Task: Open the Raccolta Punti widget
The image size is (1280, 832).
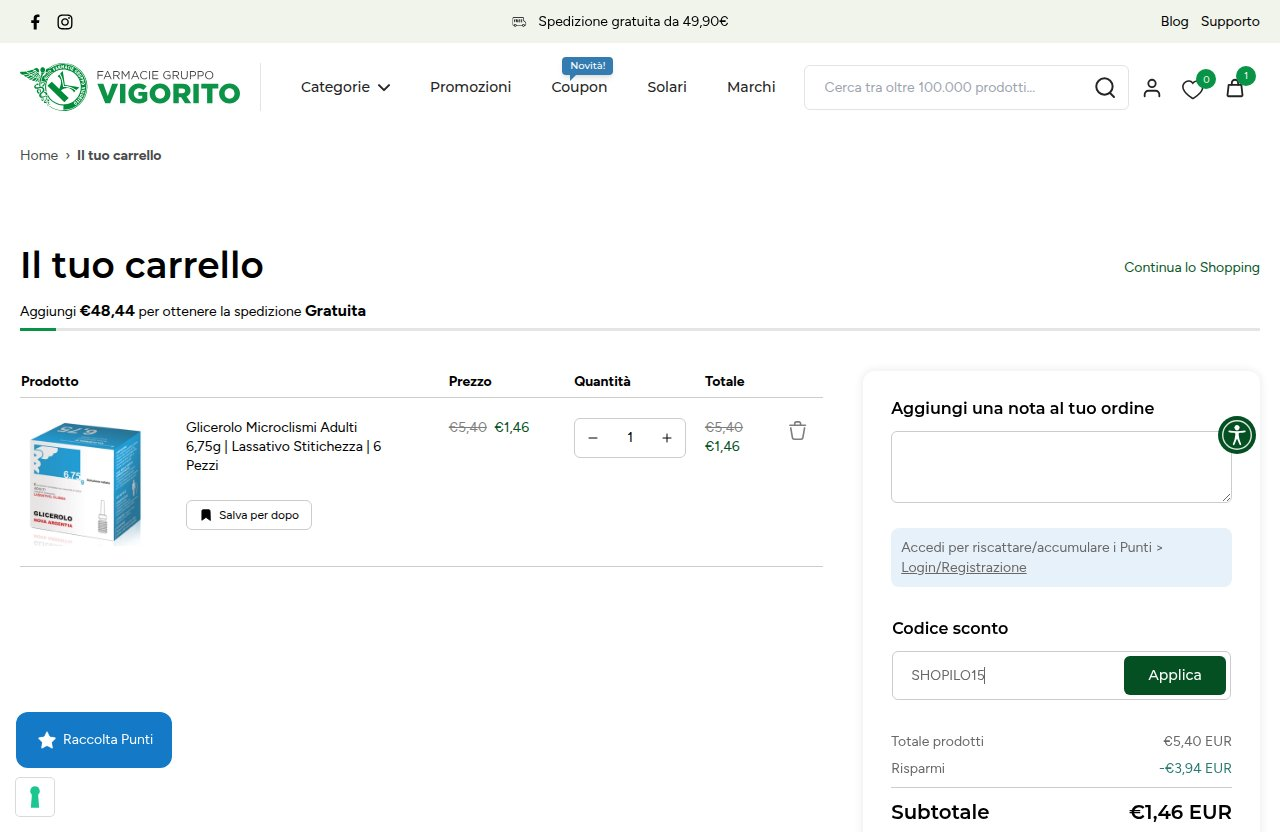Action: (94, 740)
